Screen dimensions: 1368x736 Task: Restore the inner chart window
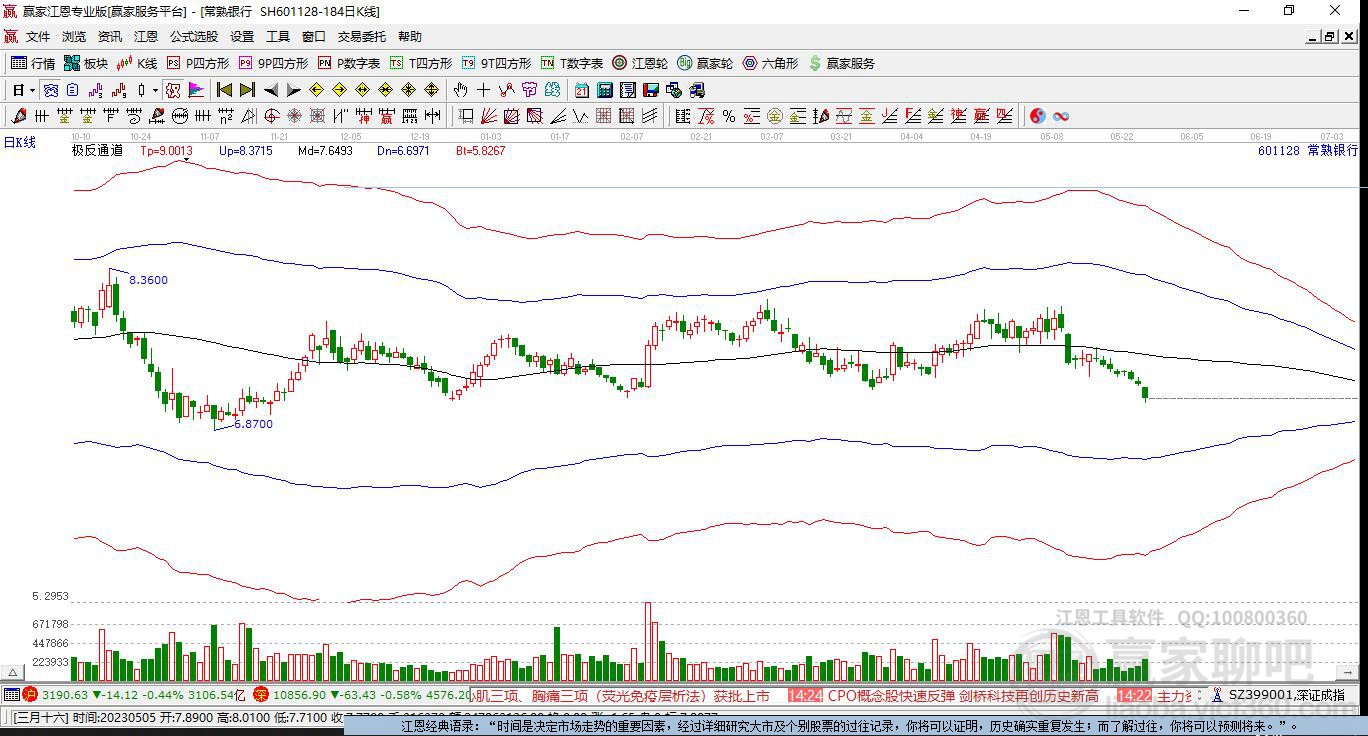1330,36
